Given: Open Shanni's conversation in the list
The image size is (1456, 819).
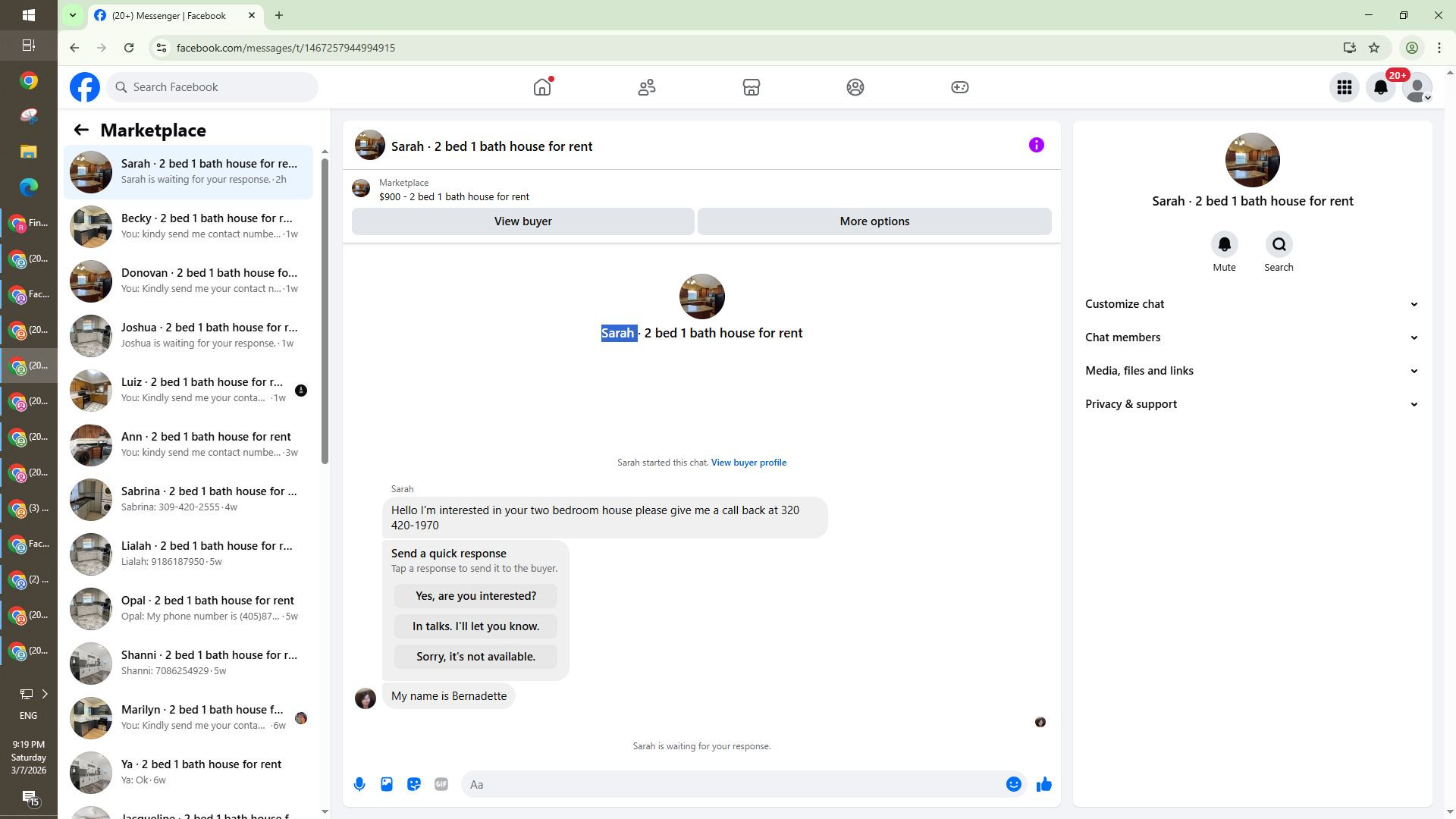Looking at the screenshot, I should 188,664.
